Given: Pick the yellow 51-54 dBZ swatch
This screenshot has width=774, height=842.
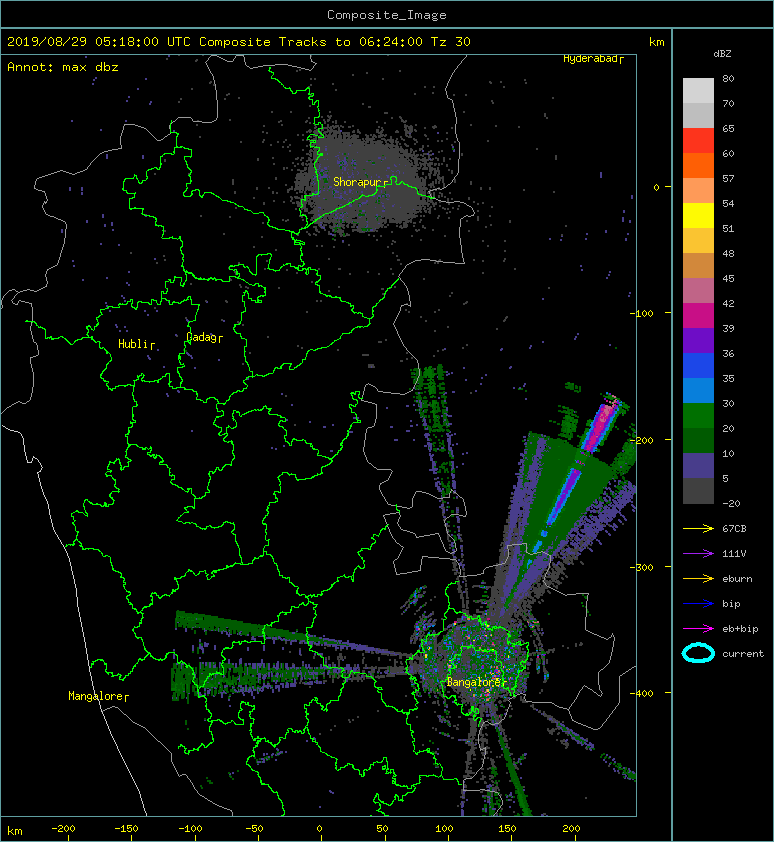Looking at the screenshot, I should (x=698, y=216).
